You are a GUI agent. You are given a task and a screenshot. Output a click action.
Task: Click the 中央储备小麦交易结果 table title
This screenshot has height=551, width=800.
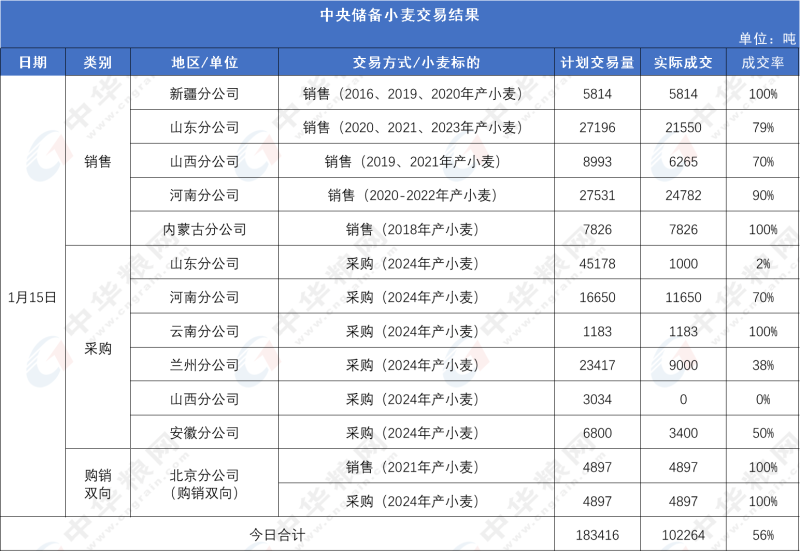tap(399, 15)
